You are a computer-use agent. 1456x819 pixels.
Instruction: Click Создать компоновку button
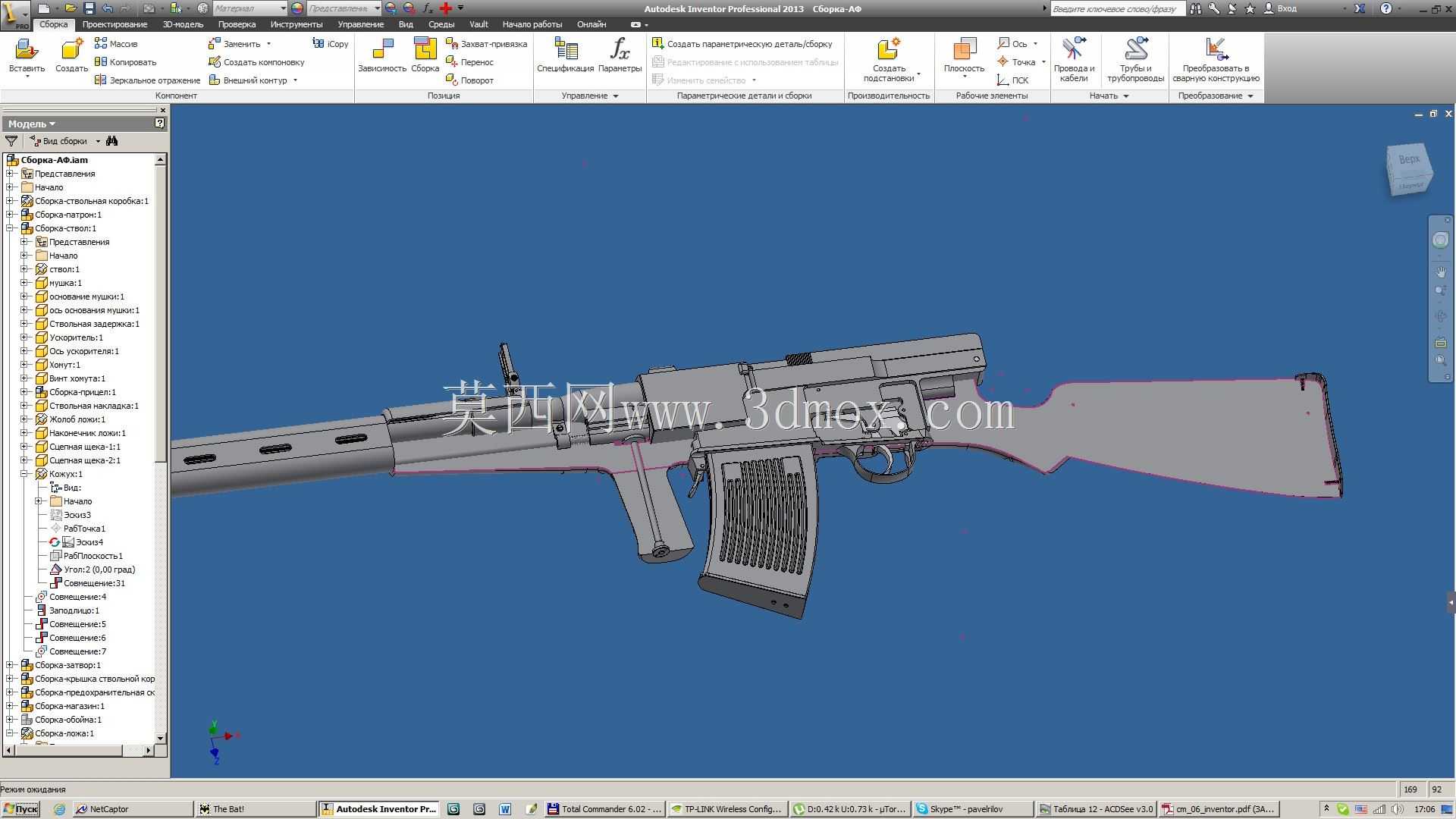tap(256, 62)
